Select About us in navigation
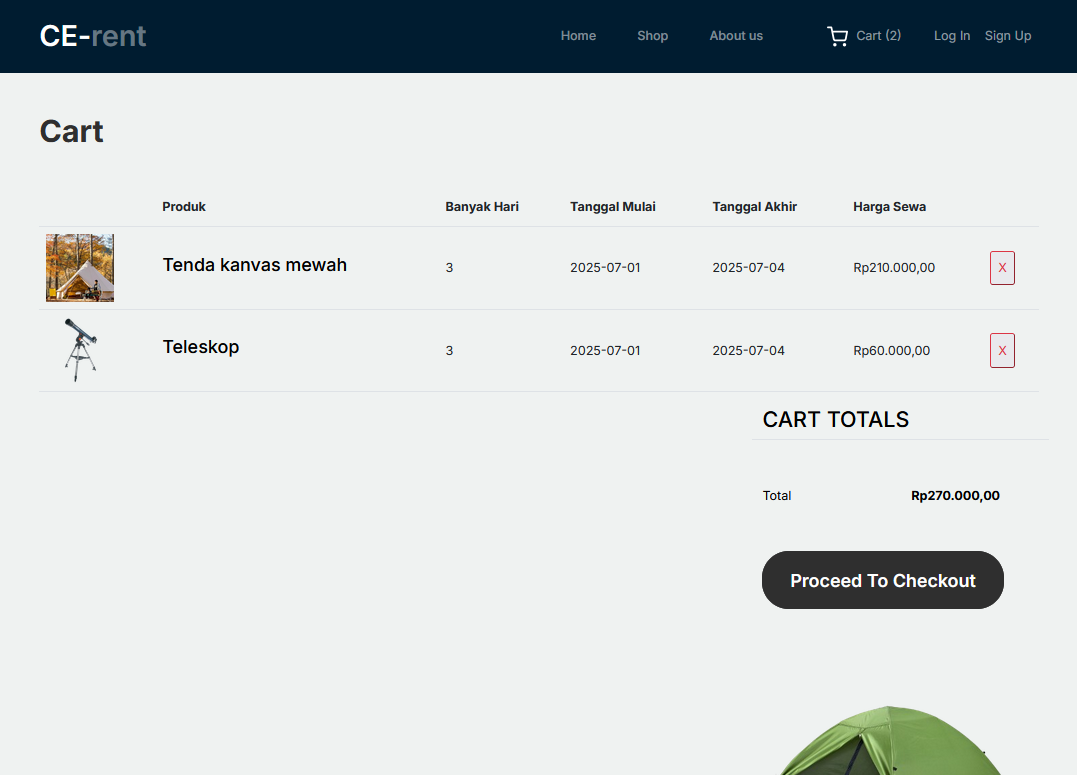This screenshot has height=775, width=1077. (x=736, y=35)
